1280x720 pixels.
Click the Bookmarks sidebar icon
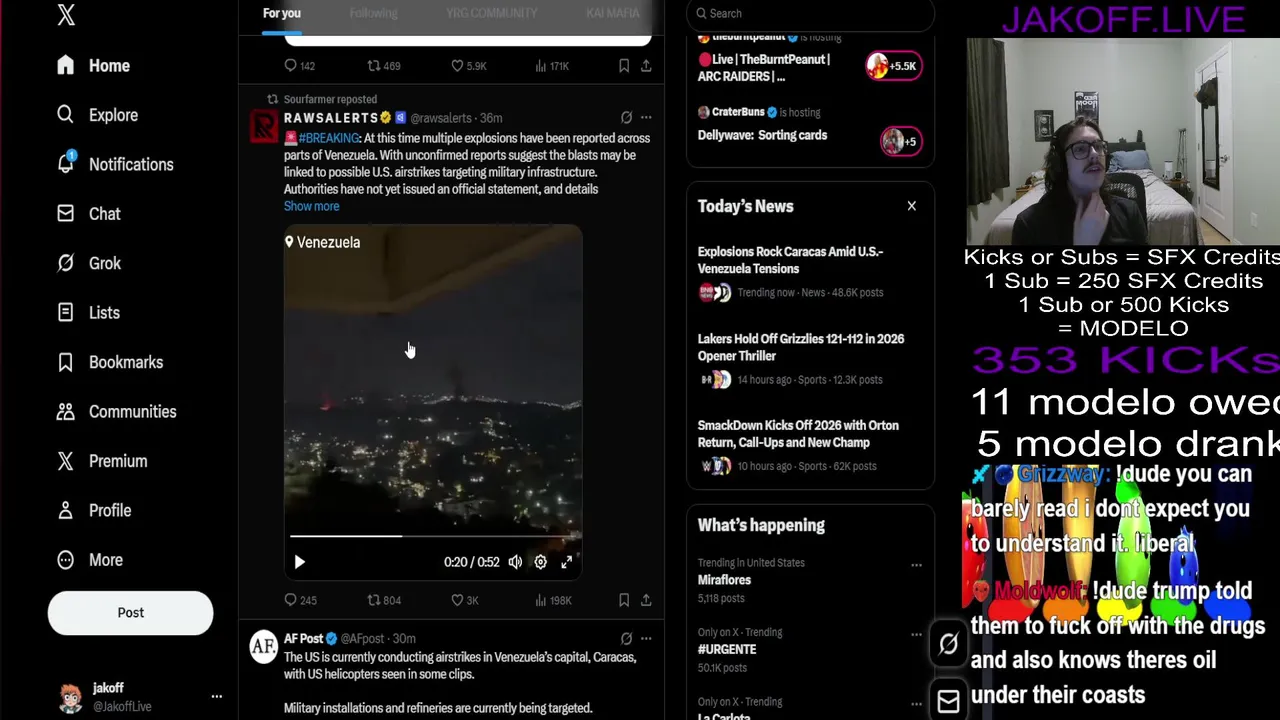tap(65, 362)
